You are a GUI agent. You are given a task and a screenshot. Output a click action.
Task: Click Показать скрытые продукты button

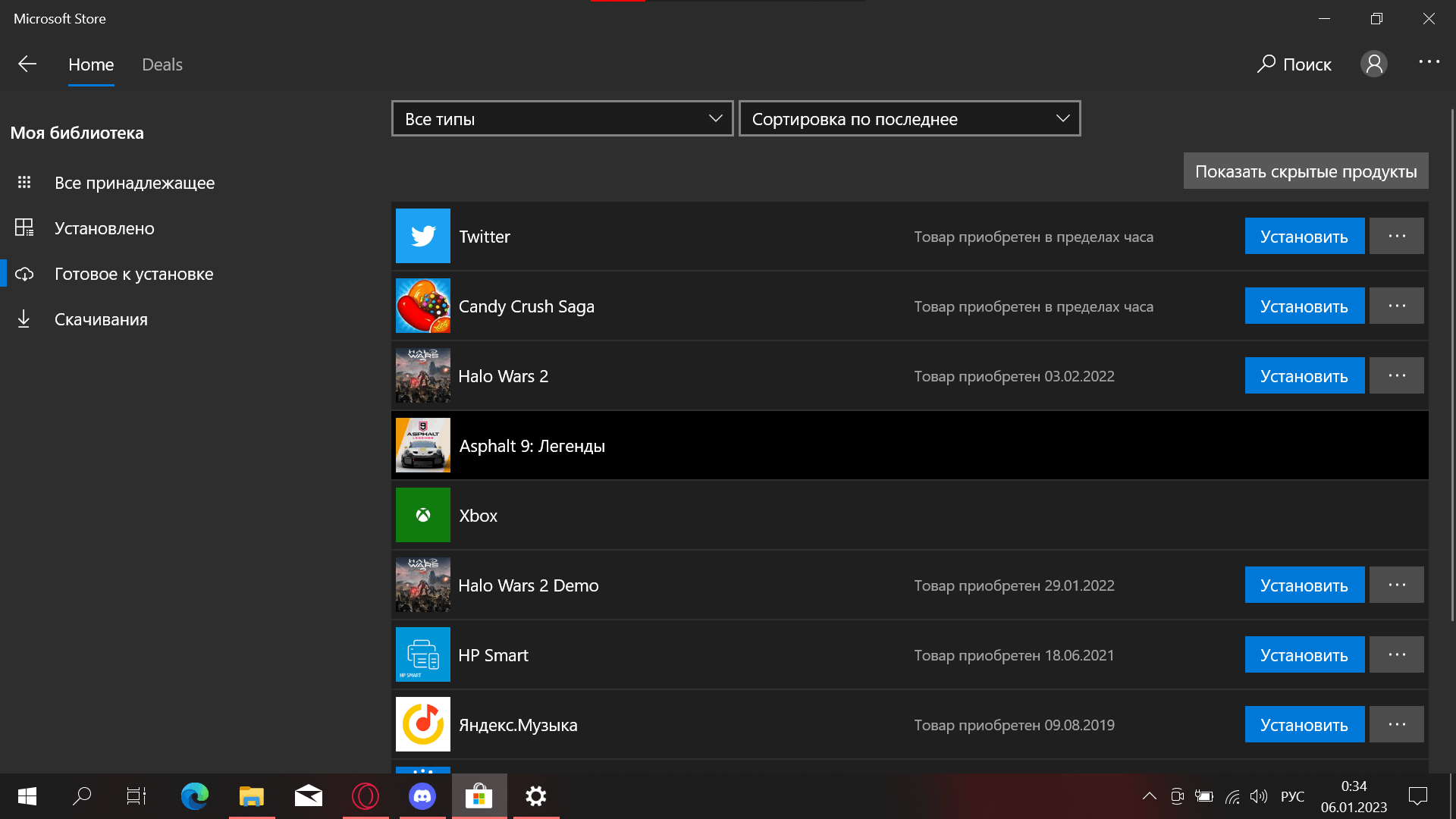(1306, 171)
